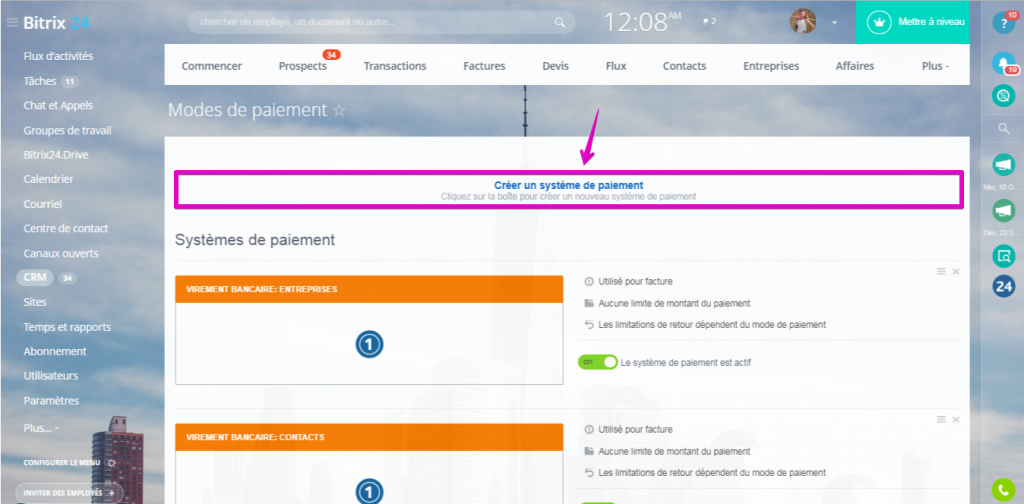Open the teal search-window icon in right panel
Image resolution: width=1024 pixels, height=504 pixels.
[x=1003, y=255]
